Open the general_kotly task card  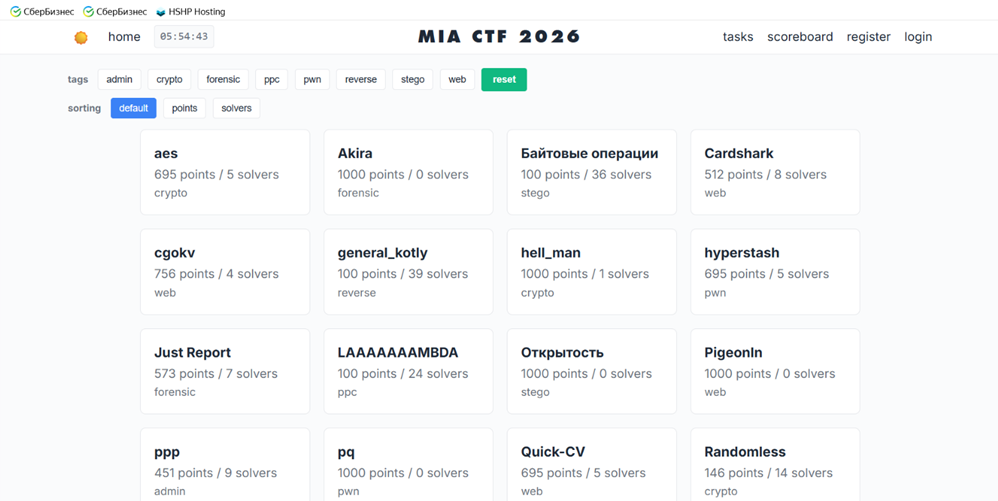pyautogui.click(x=409, y=272)
